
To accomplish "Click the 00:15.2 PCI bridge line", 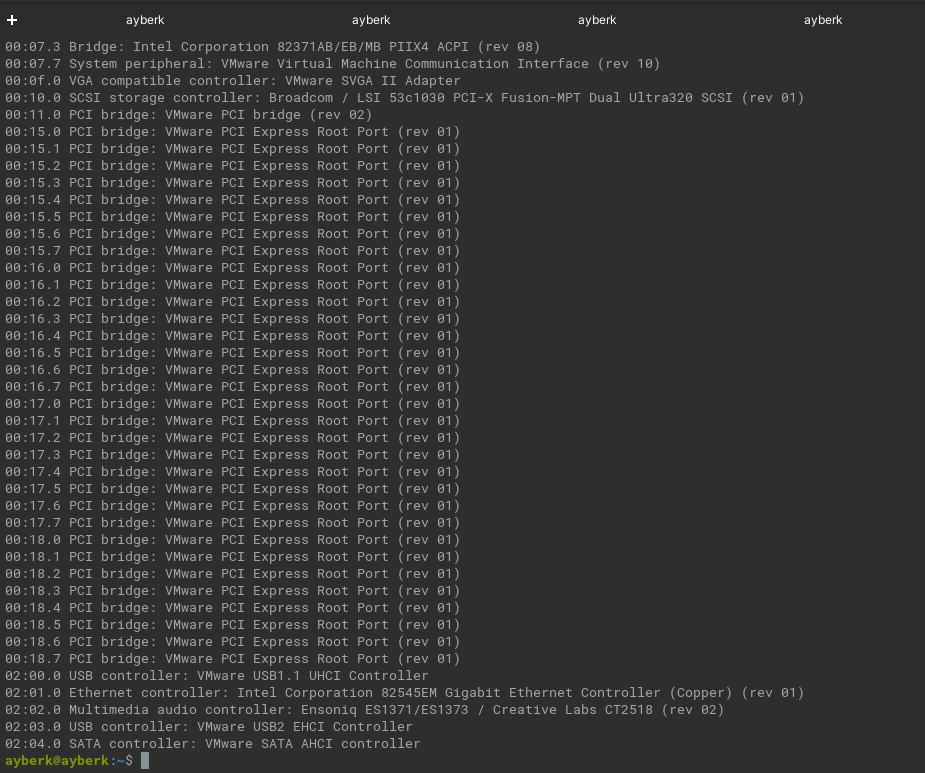I will click(x=232, y=166).
